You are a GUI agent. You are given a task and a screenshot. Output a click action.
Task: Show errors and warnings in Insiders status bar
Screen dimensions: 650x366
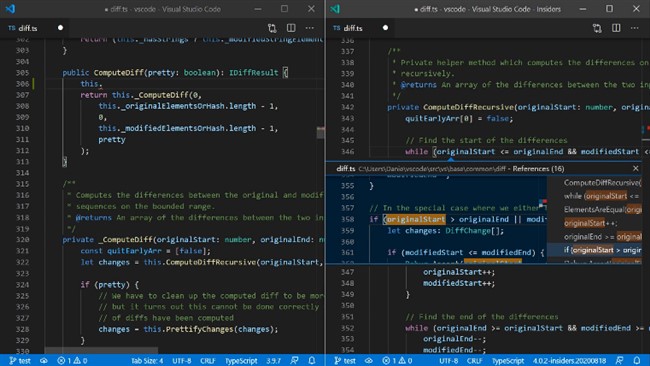click(397, 361)
